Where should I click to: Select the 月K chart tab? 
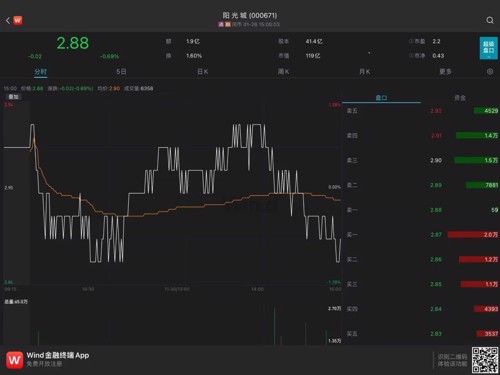click(x=365, y=71)
